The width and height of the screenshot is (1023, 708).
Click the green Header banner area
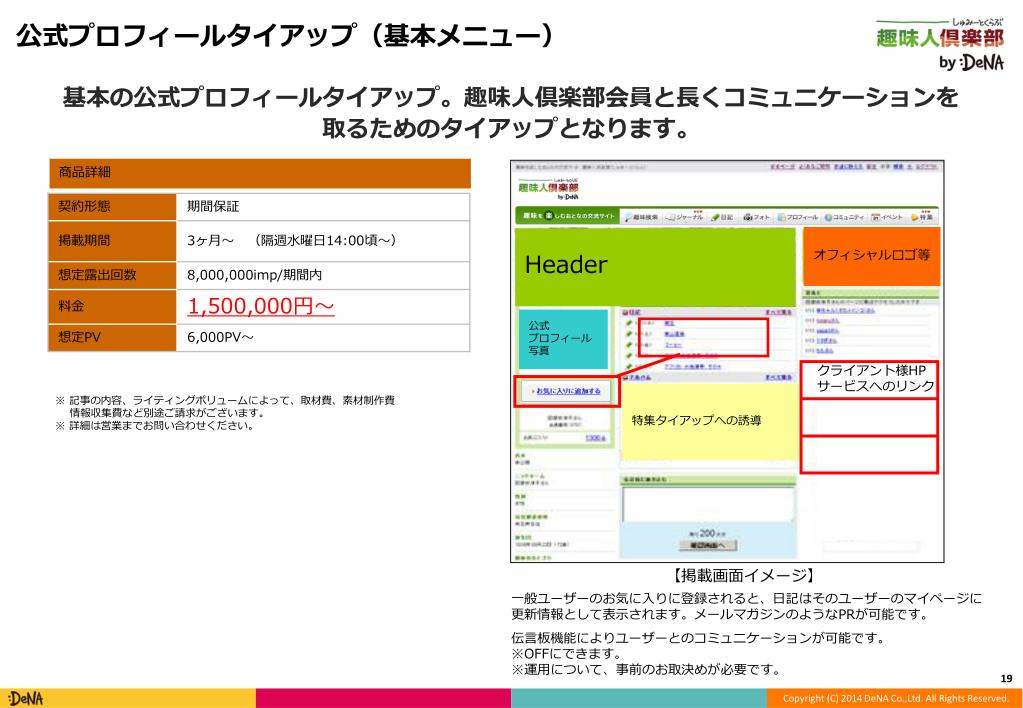click(x=655, y=266)
